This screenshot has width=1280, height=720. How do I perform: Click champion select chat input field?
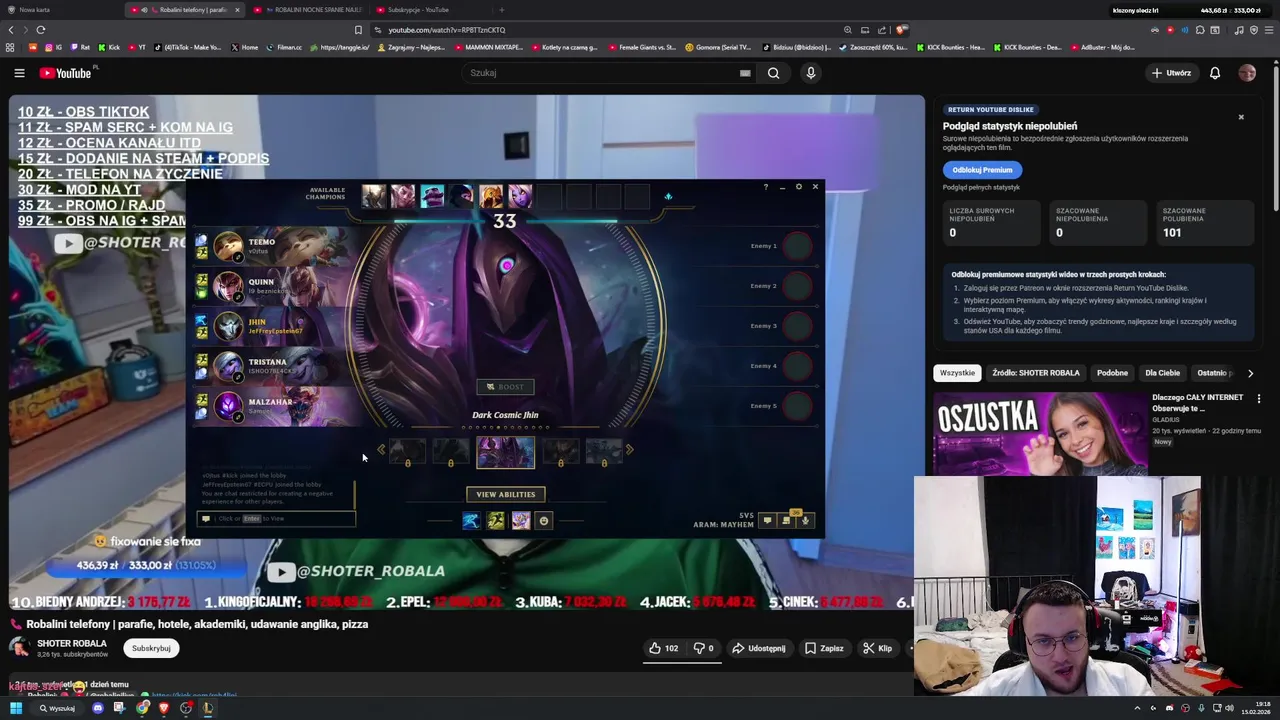coord(277,518)
